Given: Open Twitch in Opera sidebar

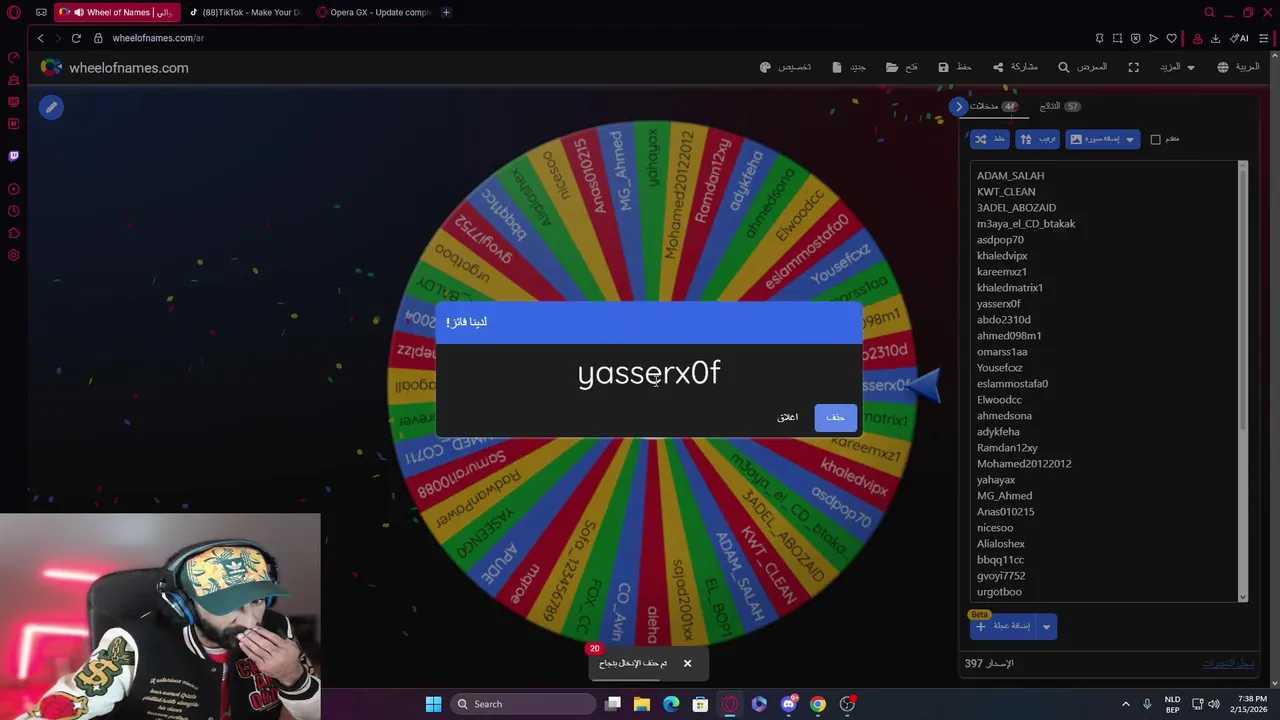Looking at the screenshot, I should [x=14, y=156].
